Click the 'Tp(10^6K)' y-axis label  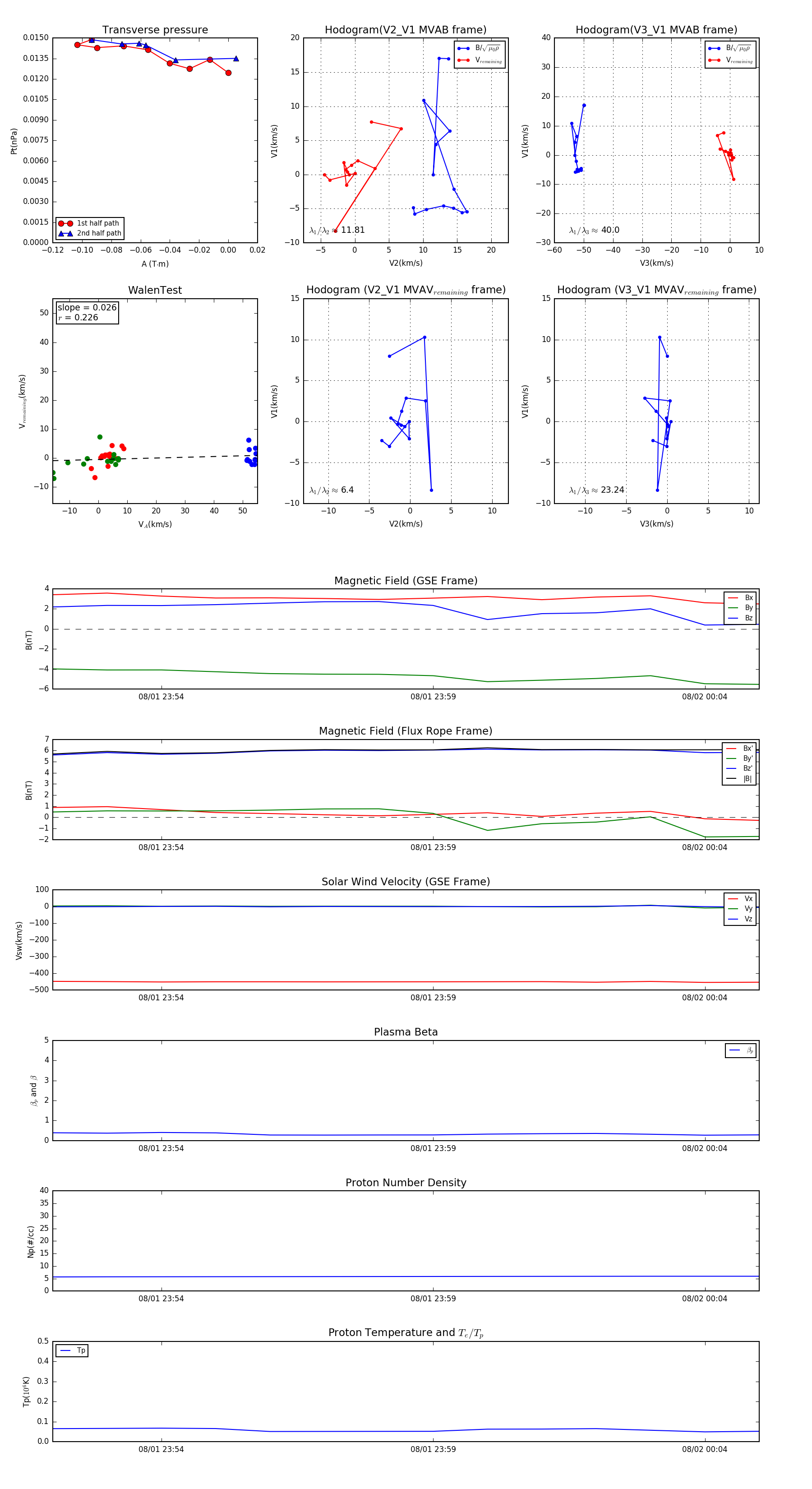[x=26, y=1392]
